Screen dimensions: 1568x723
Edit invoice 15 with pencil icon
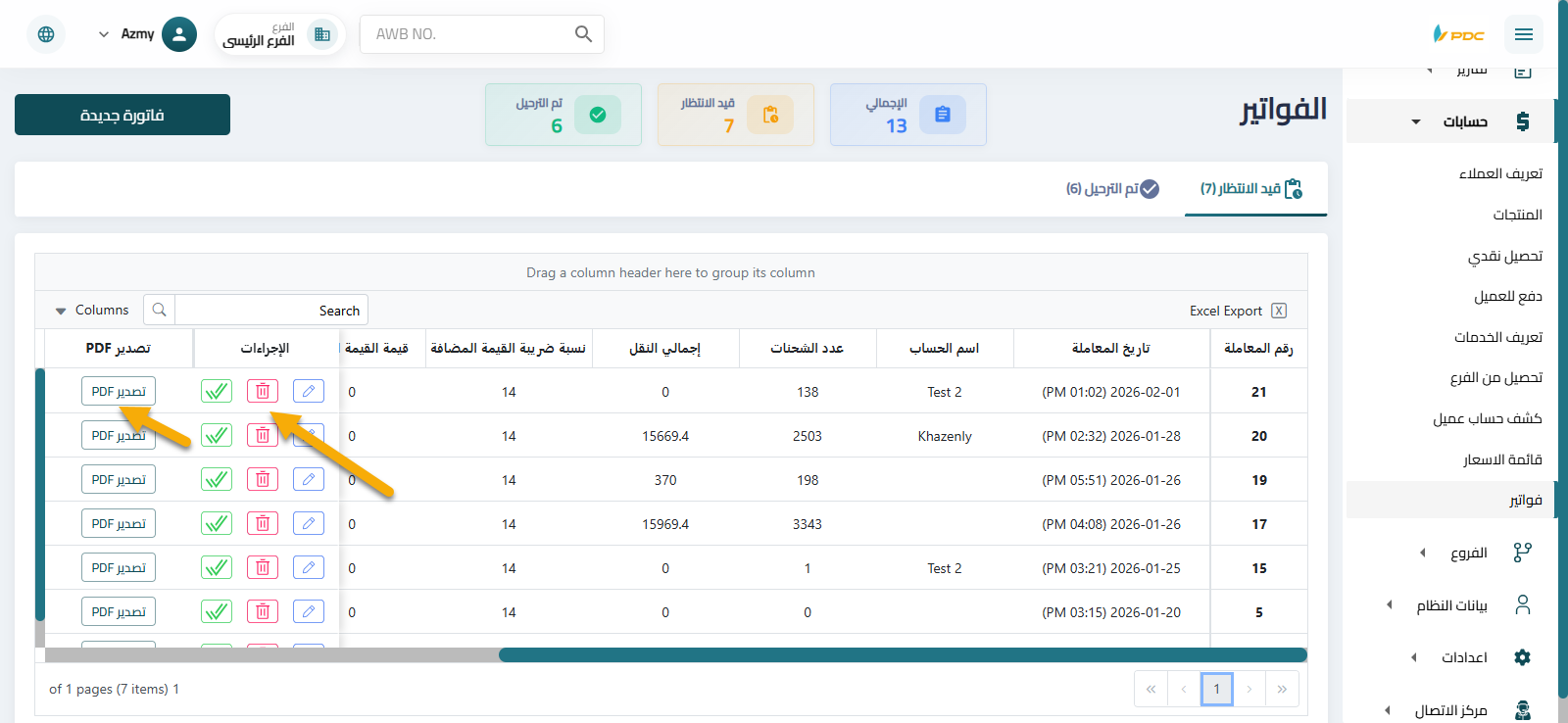click(309, 567)
